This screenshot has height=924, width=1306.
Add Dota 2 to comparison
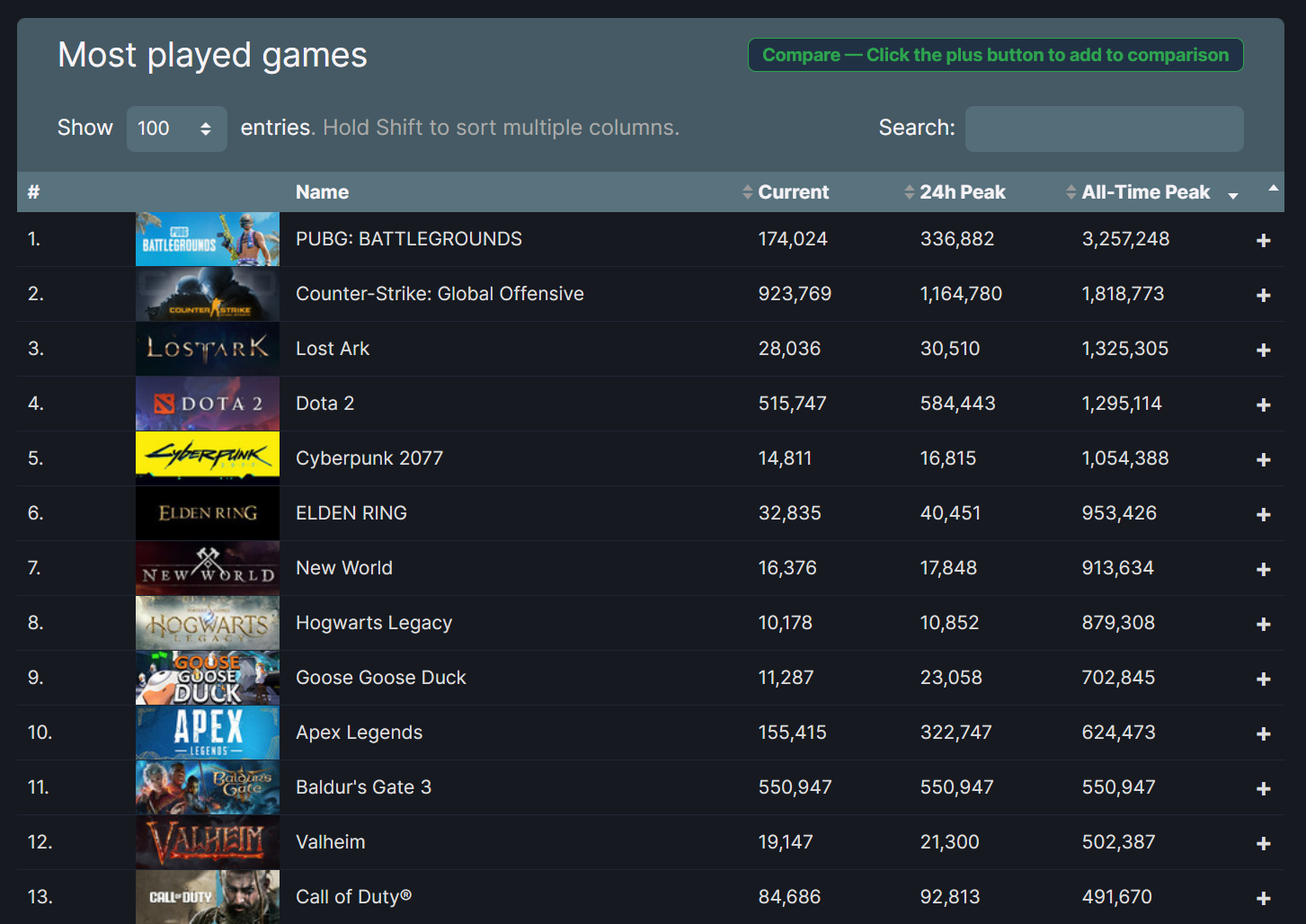pyautogui.click(x=1263, y=404)
